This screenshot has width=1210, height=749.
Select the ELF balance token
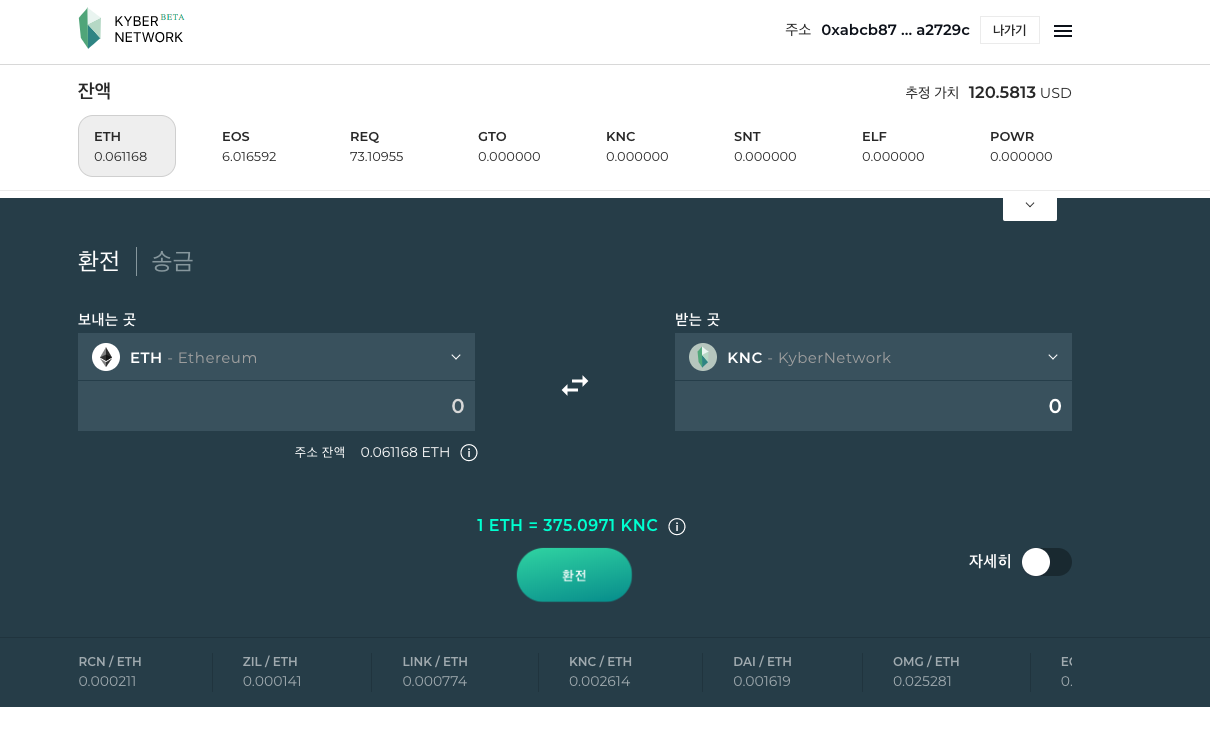tap(893, 146)
